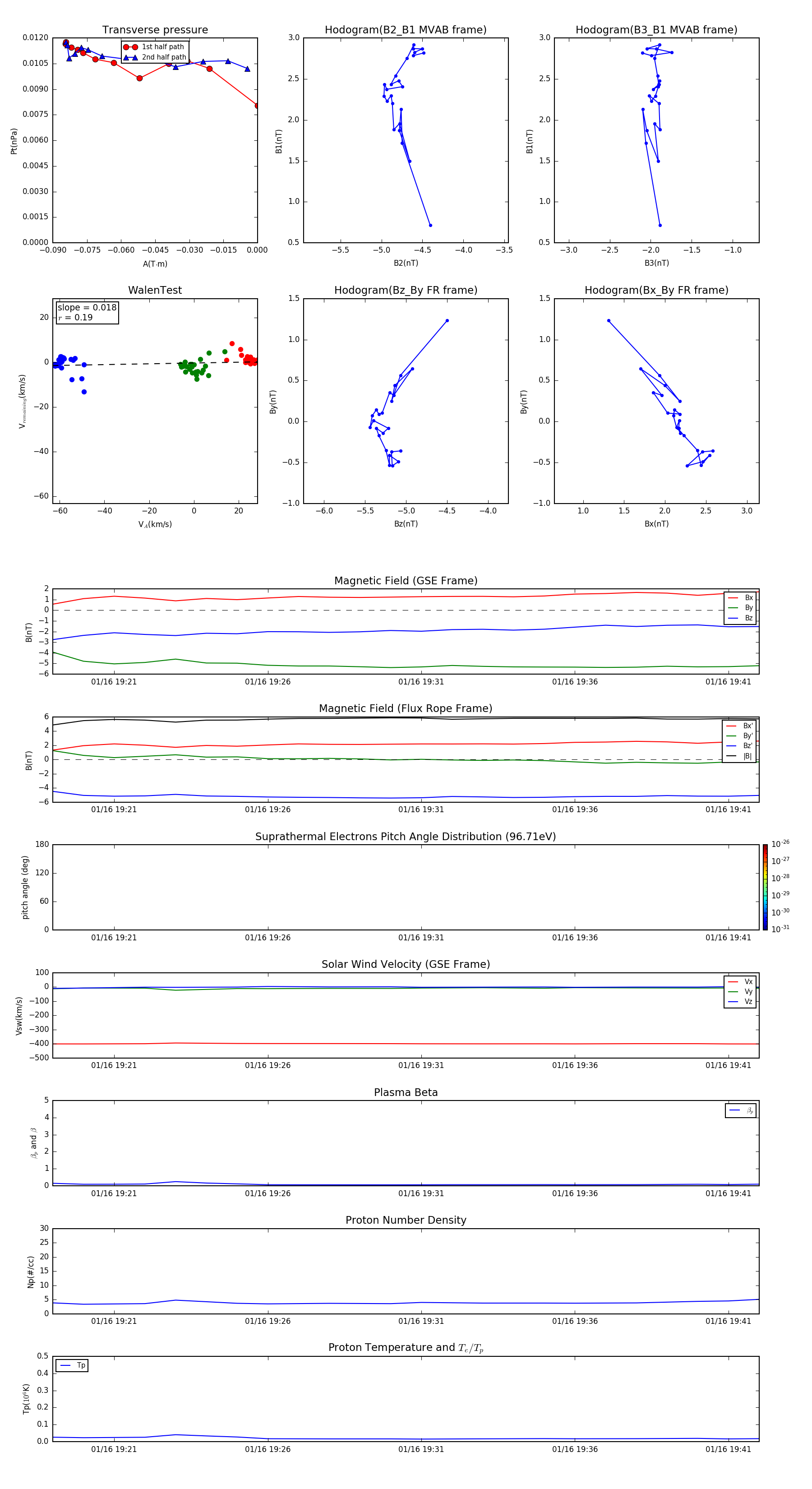
Task: Click the 'Bx(nT)' x-axis label
Action: tap(656, 524)
